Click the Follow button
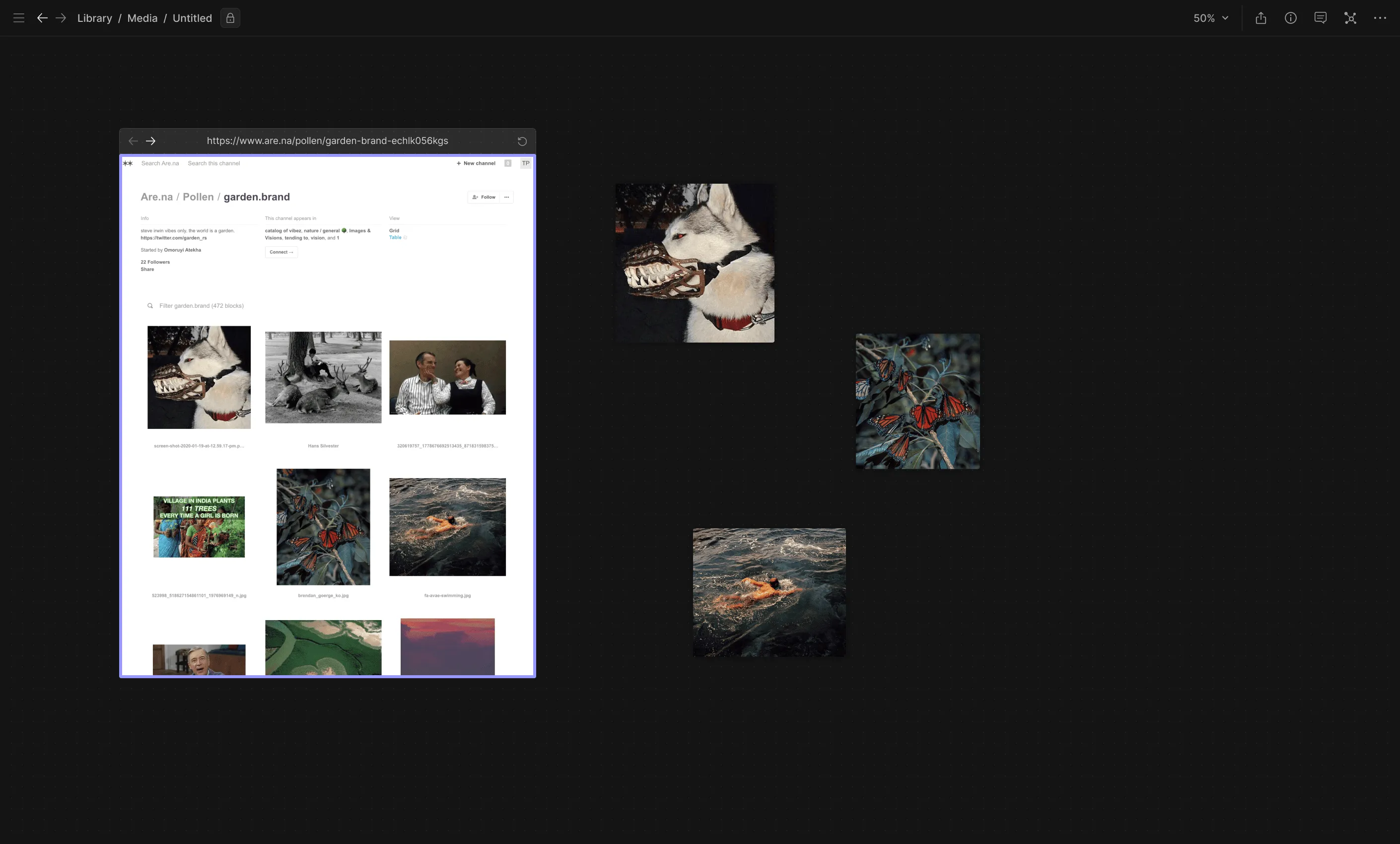 pyautogui.click(x=484, y=197)
